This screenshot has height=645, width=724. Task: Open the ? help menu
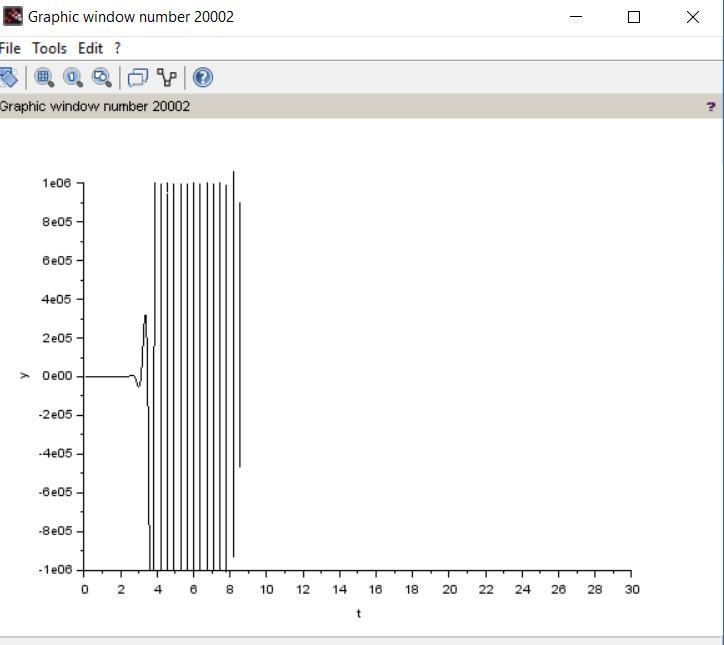(117, 48)
